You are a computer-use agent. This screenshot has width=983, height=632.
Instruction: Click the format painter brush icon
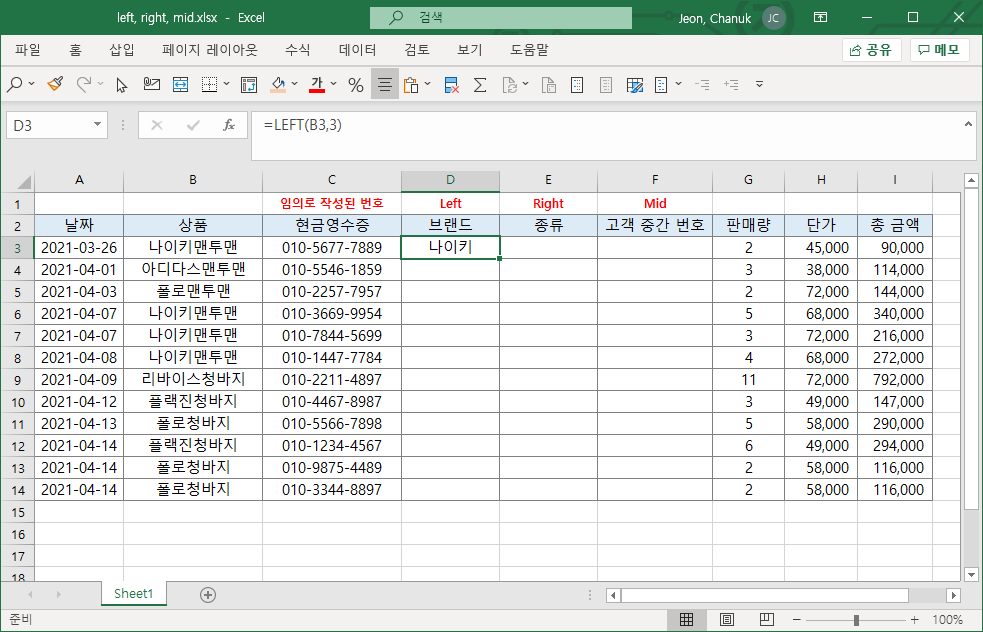(55, 85)
